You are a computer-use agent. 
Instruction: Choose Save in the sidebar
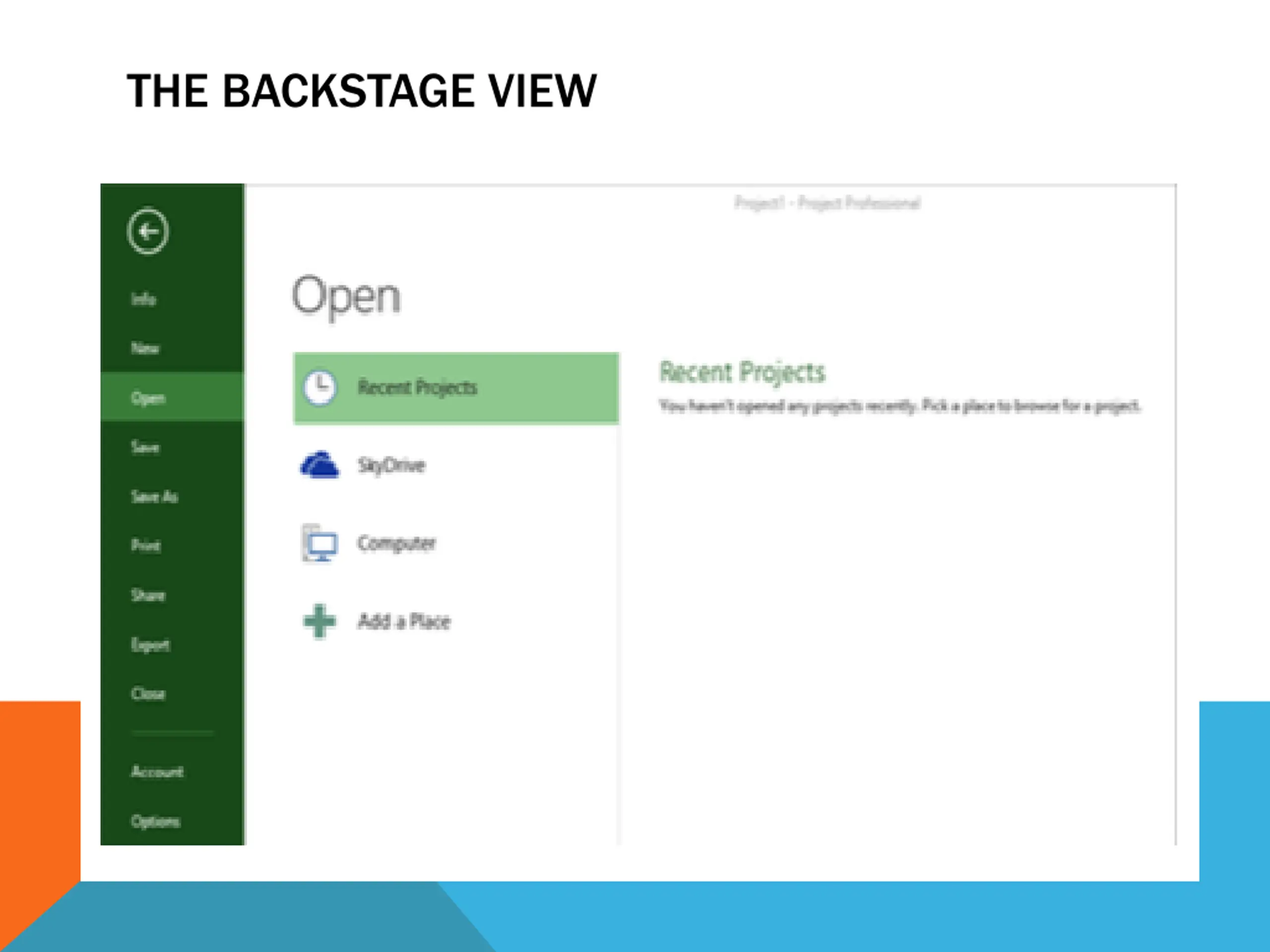click(x=145, y=447)
